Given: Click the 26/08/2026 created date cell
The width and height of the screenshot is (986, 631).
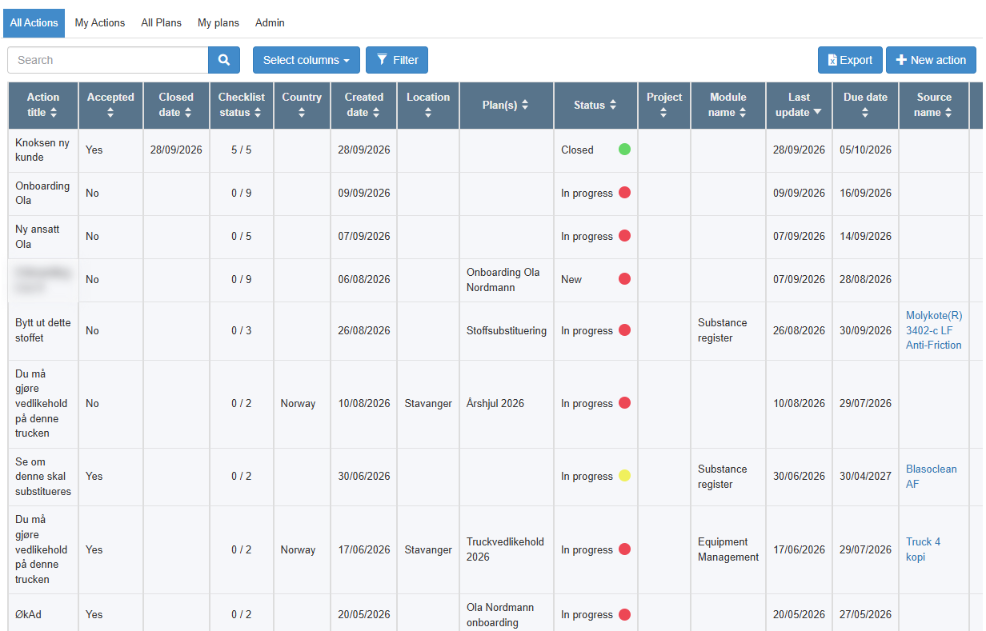Looking at the screenshot, I should click(x=363, y=330).
